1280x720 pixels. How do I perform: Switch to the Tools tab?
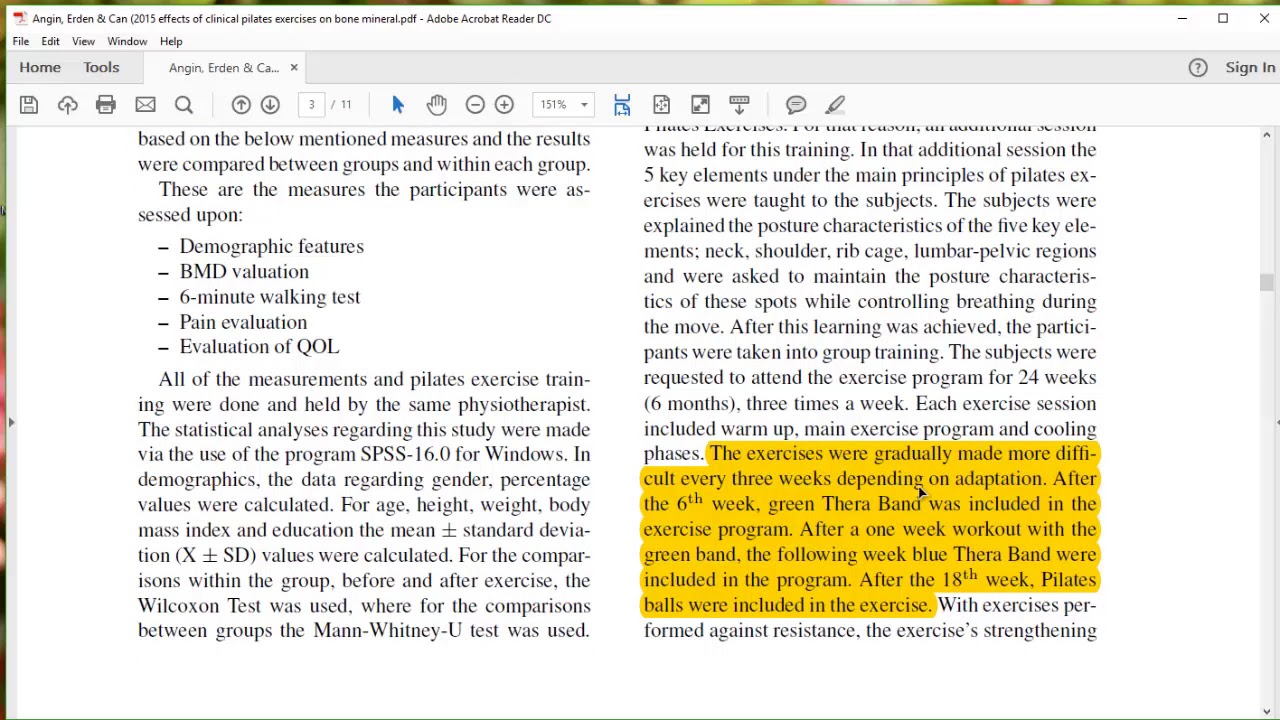tap(101, 68)
